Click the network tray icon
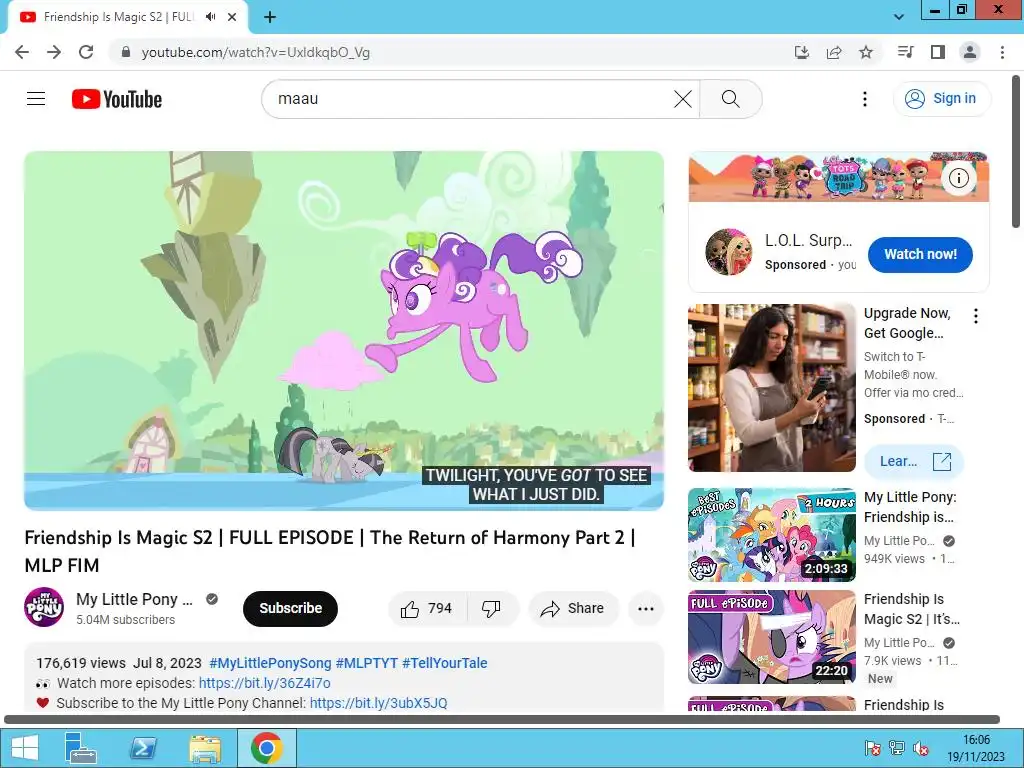This screenshot has width=1024, height=768. (x=897, y=748)
